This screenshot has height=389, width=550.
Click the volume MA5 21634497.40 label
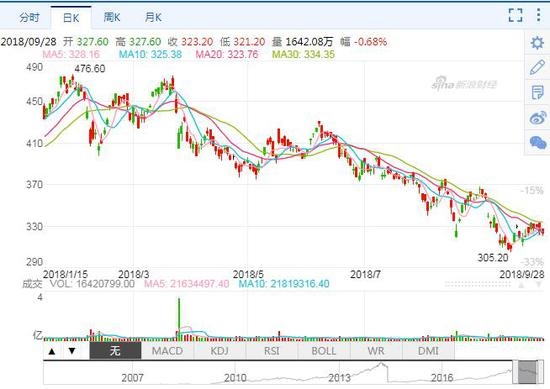187,284
